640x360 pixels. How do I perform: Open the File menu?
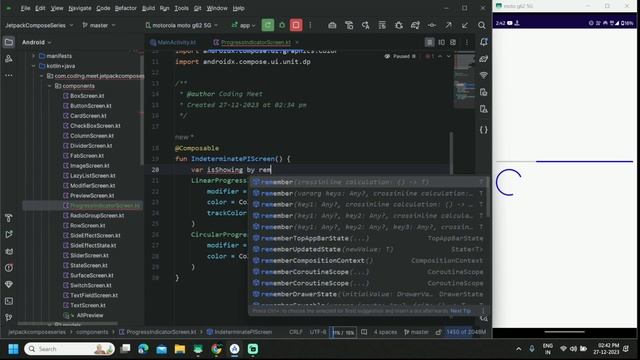25,8
